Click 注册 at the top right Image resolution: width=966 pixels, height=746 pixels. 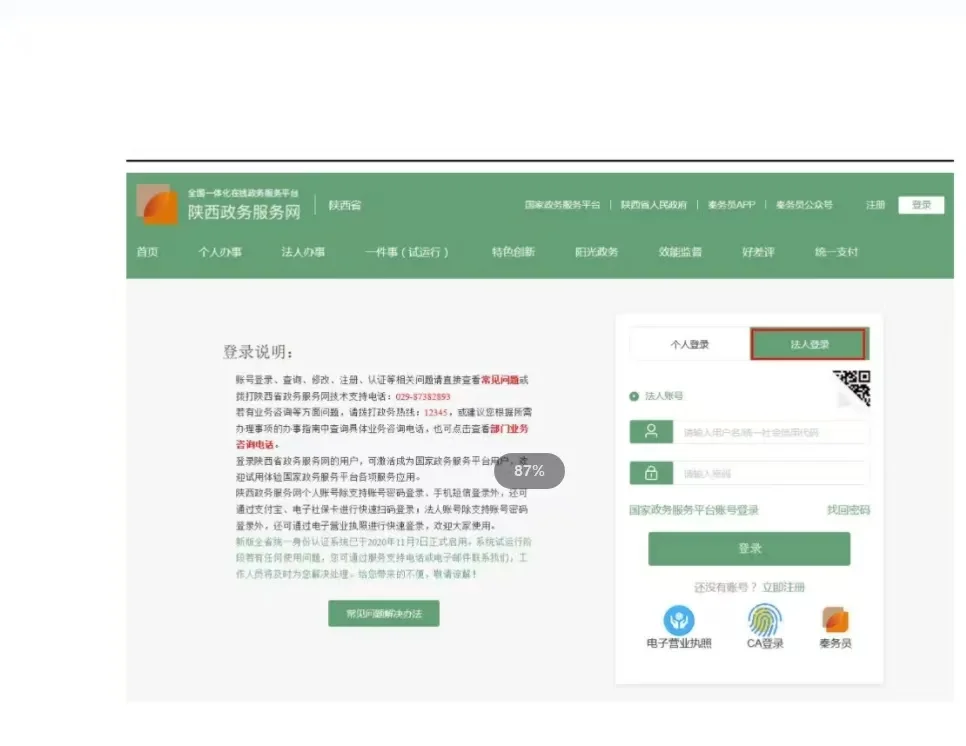[x=877, y=204]
